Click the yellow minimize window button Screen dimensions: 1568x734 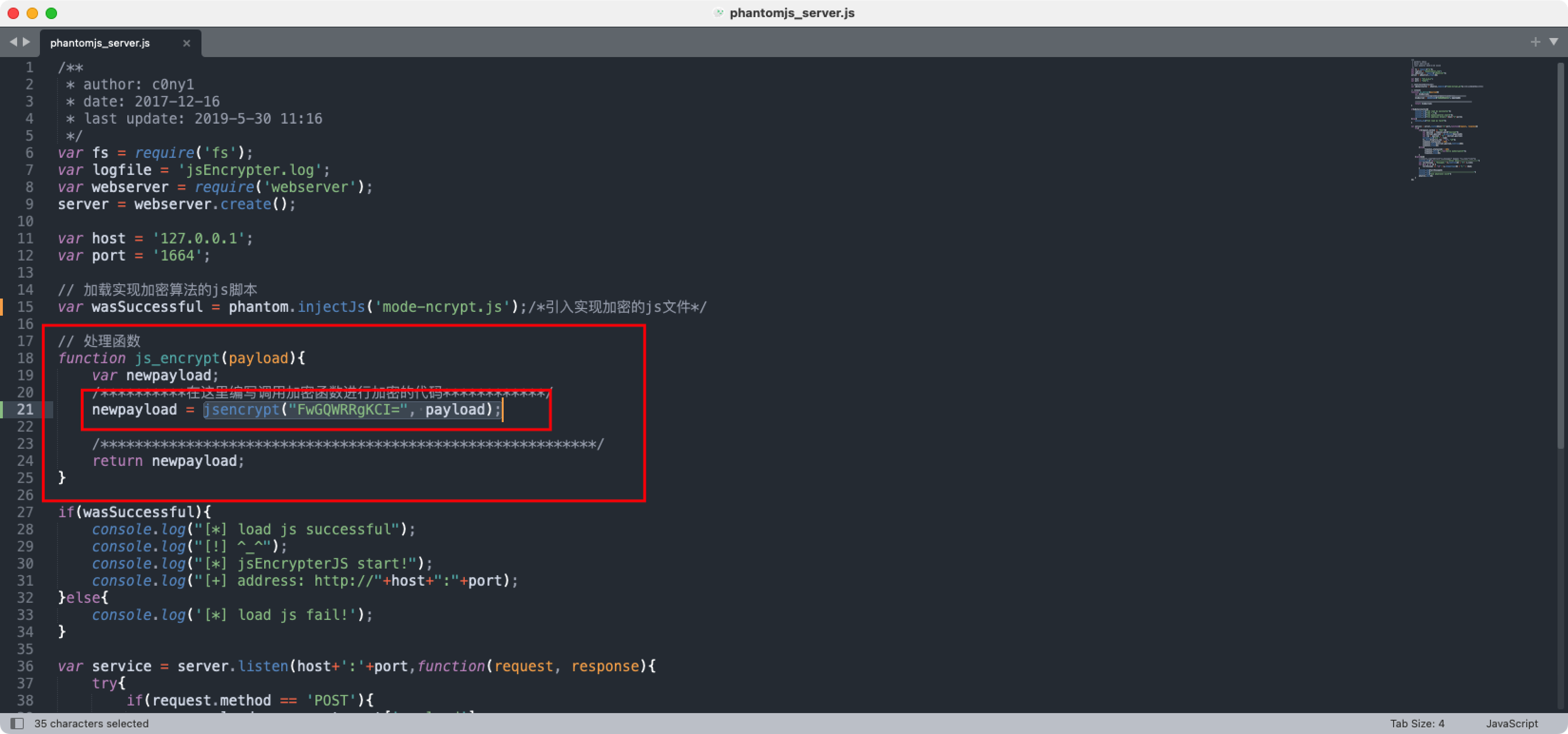32,13
